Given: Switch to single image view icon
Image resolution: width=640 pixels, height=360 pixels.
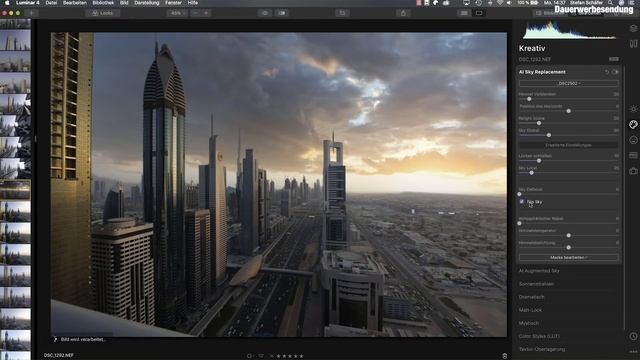Looking at the screenshot, I should (x=479, y=13).
